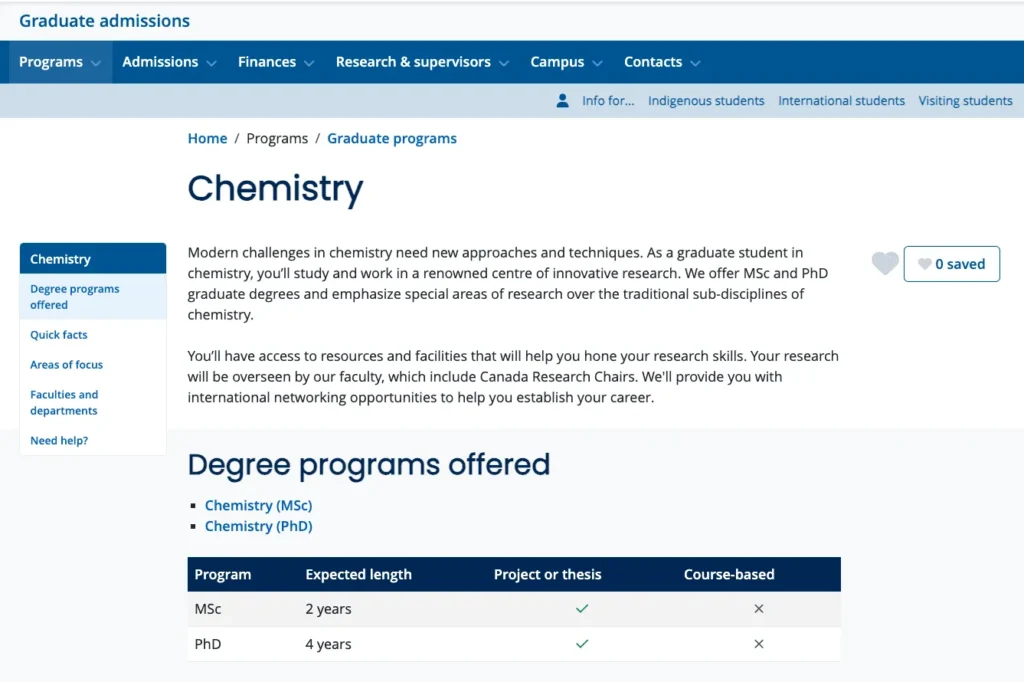The width and height of the screenshot is (1024, 682).
Task: Open the Chemistry (PhD) program link
Action: click(258, 526)
